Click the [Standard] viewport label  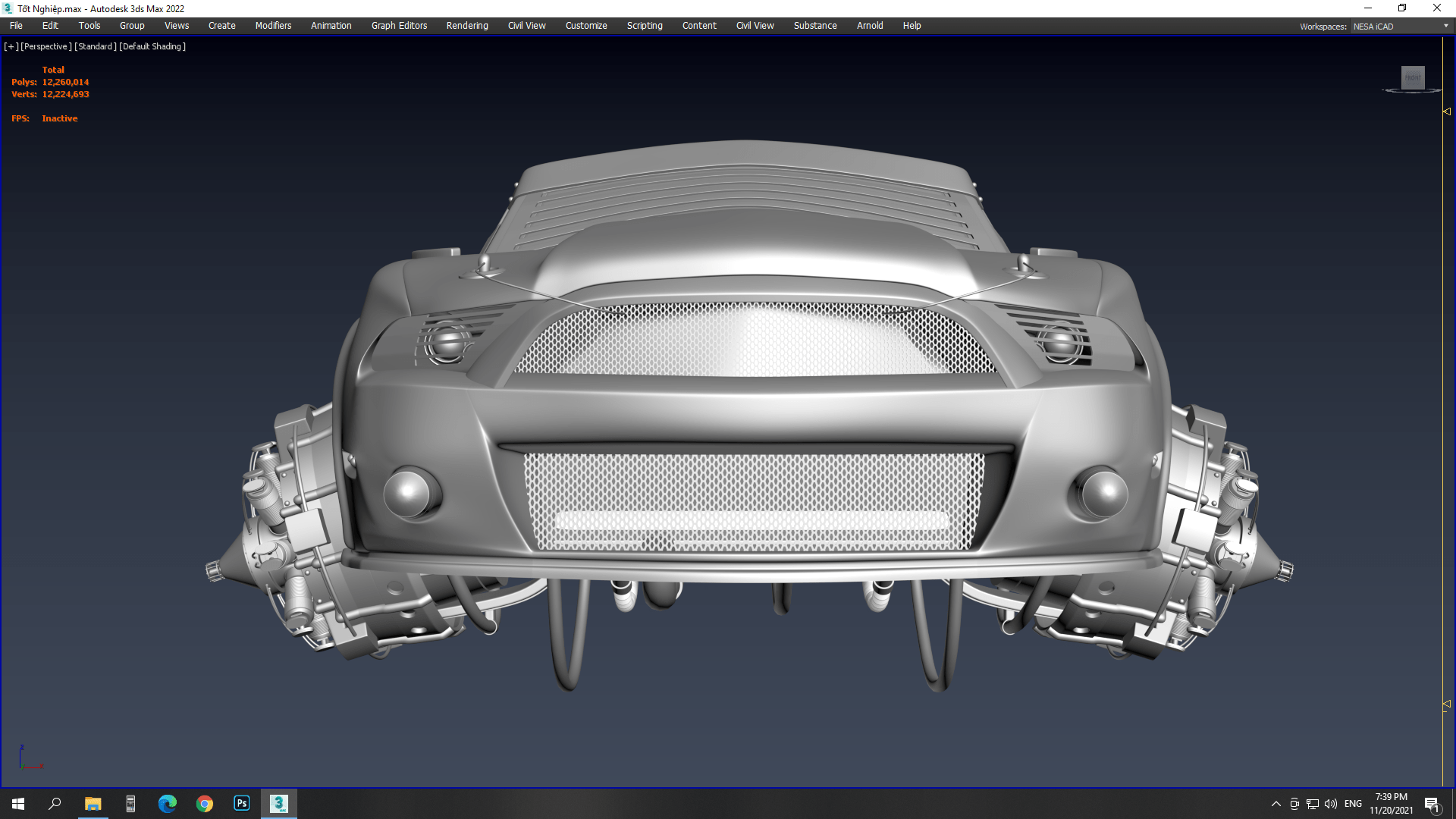96,46
